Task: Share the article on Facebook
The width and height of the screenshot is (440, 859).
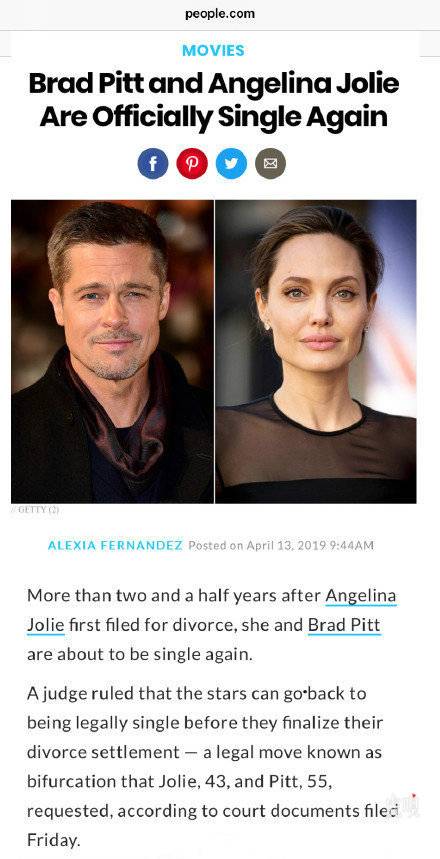Action: tap(153, 163)
